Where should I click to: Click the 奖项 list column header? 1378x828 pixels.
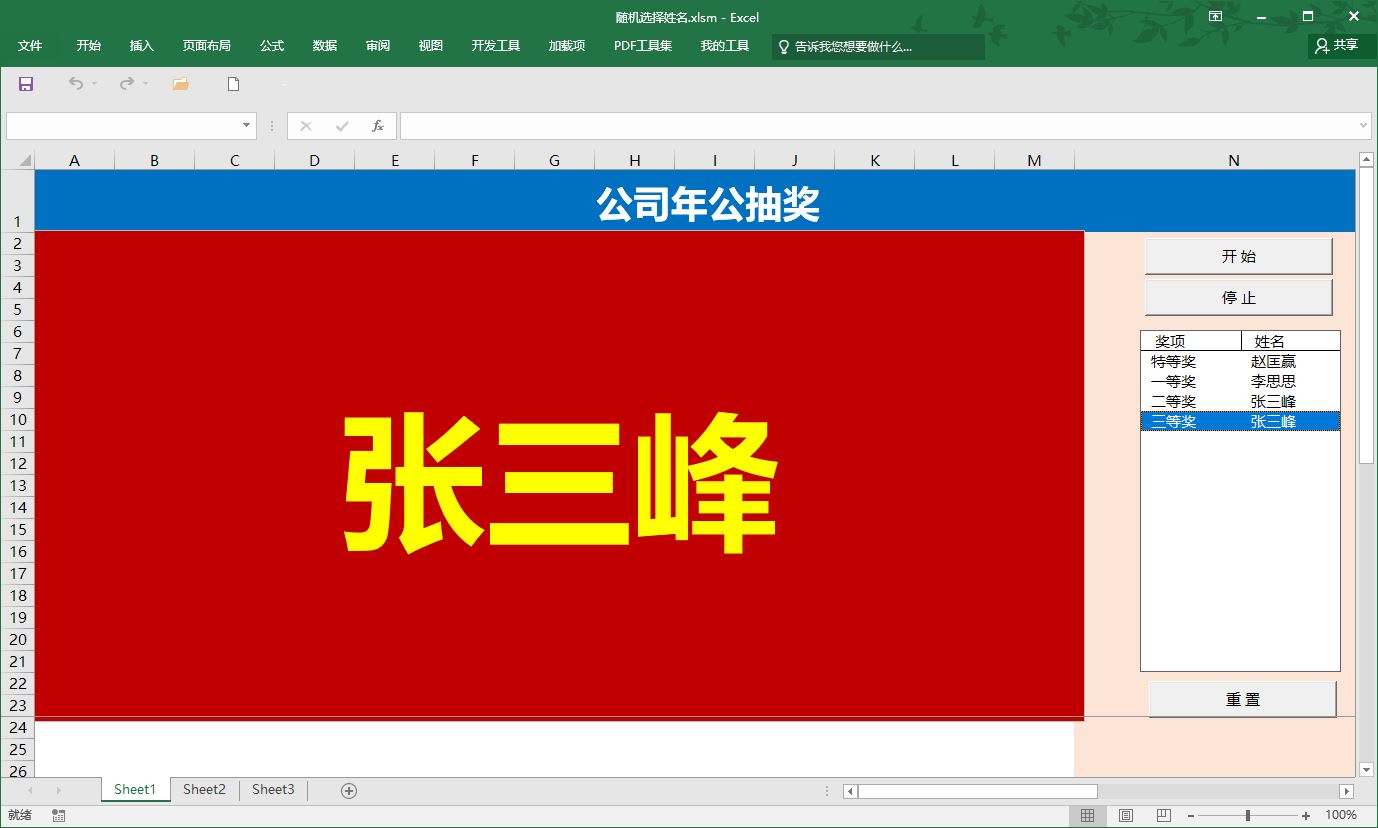click(x=1191, y=341)
